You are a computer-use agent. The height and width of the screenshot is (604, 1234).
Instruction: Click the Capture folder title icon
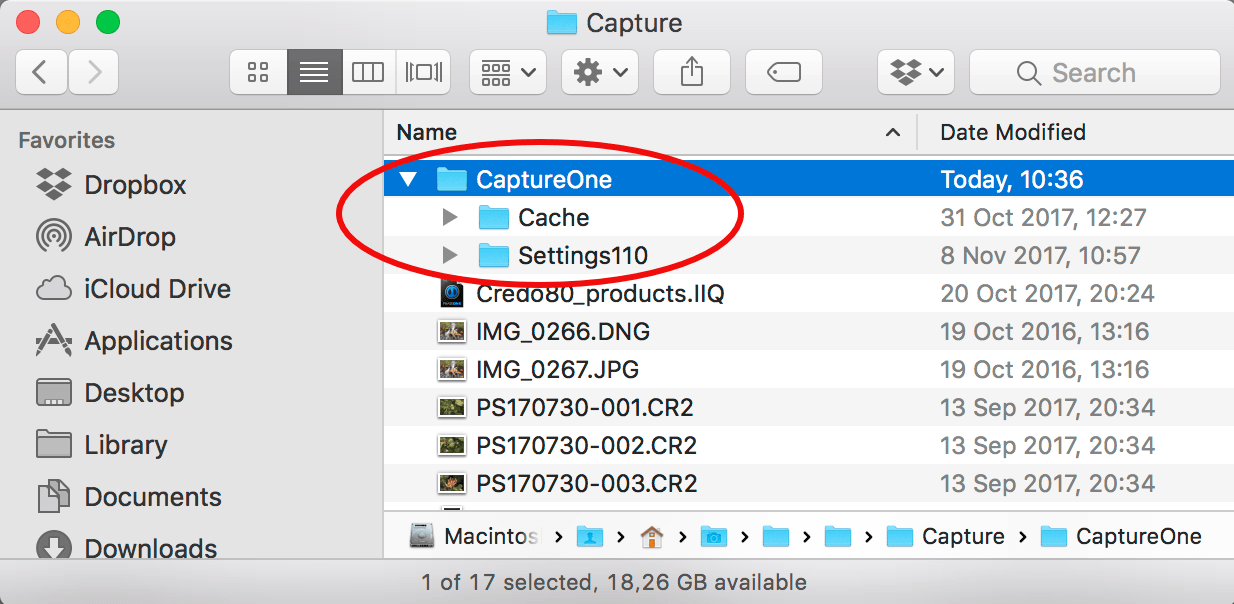pos(562,22)
